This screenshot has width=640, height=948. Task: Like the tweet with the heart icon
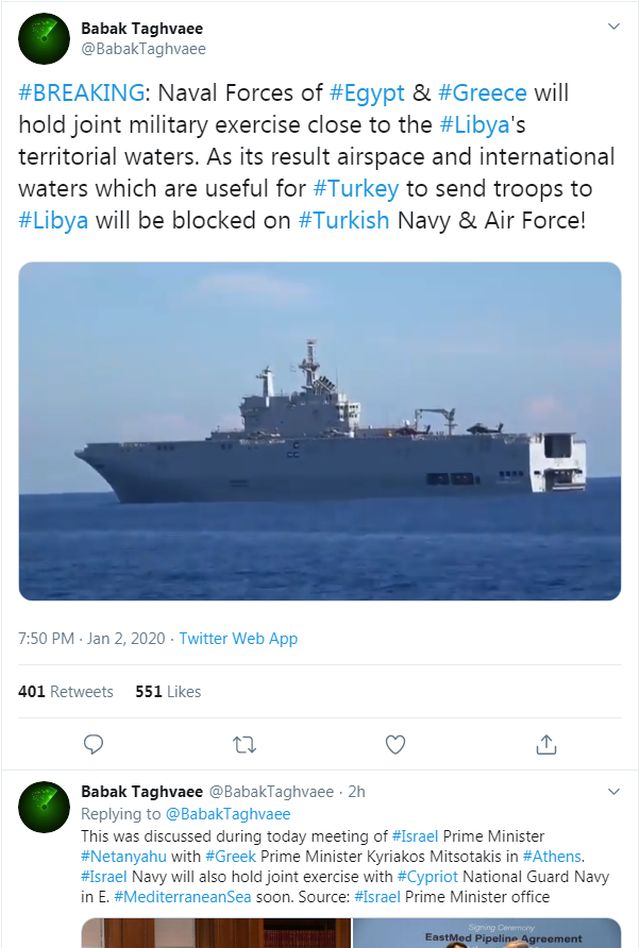[x=395, y=744]
